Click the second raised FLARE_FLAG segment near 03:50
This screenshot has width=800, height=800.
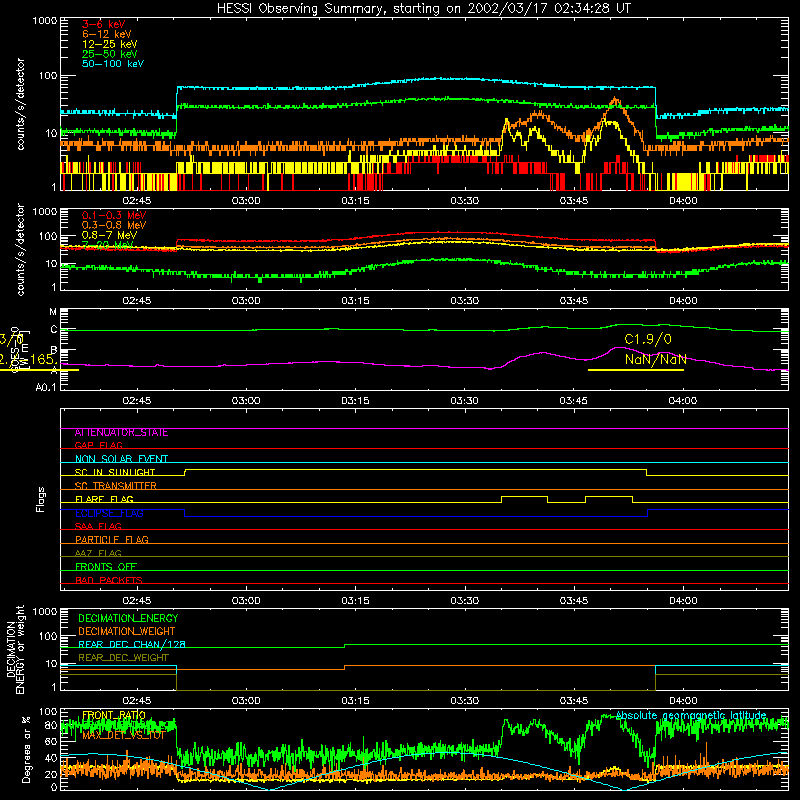point(609,497)
